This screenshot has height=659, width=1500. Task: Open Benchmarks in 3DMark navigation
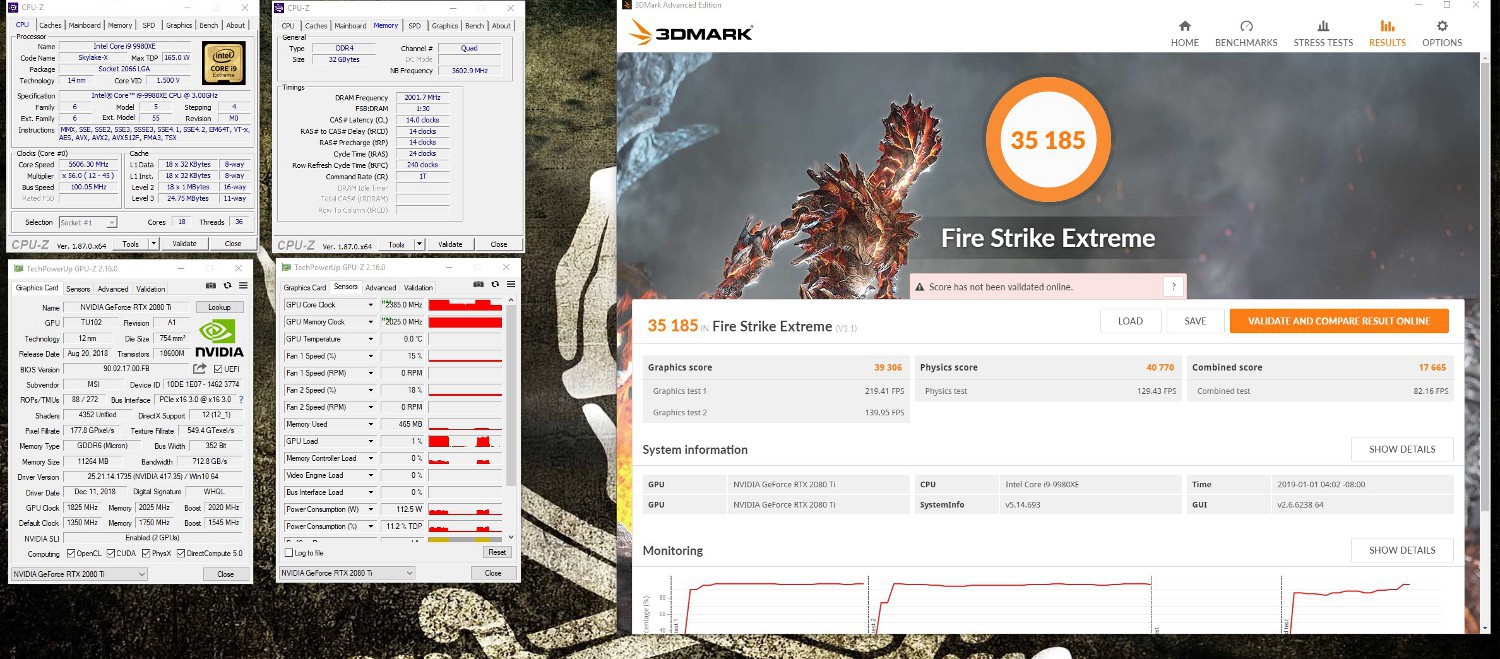pos(1246,33)
